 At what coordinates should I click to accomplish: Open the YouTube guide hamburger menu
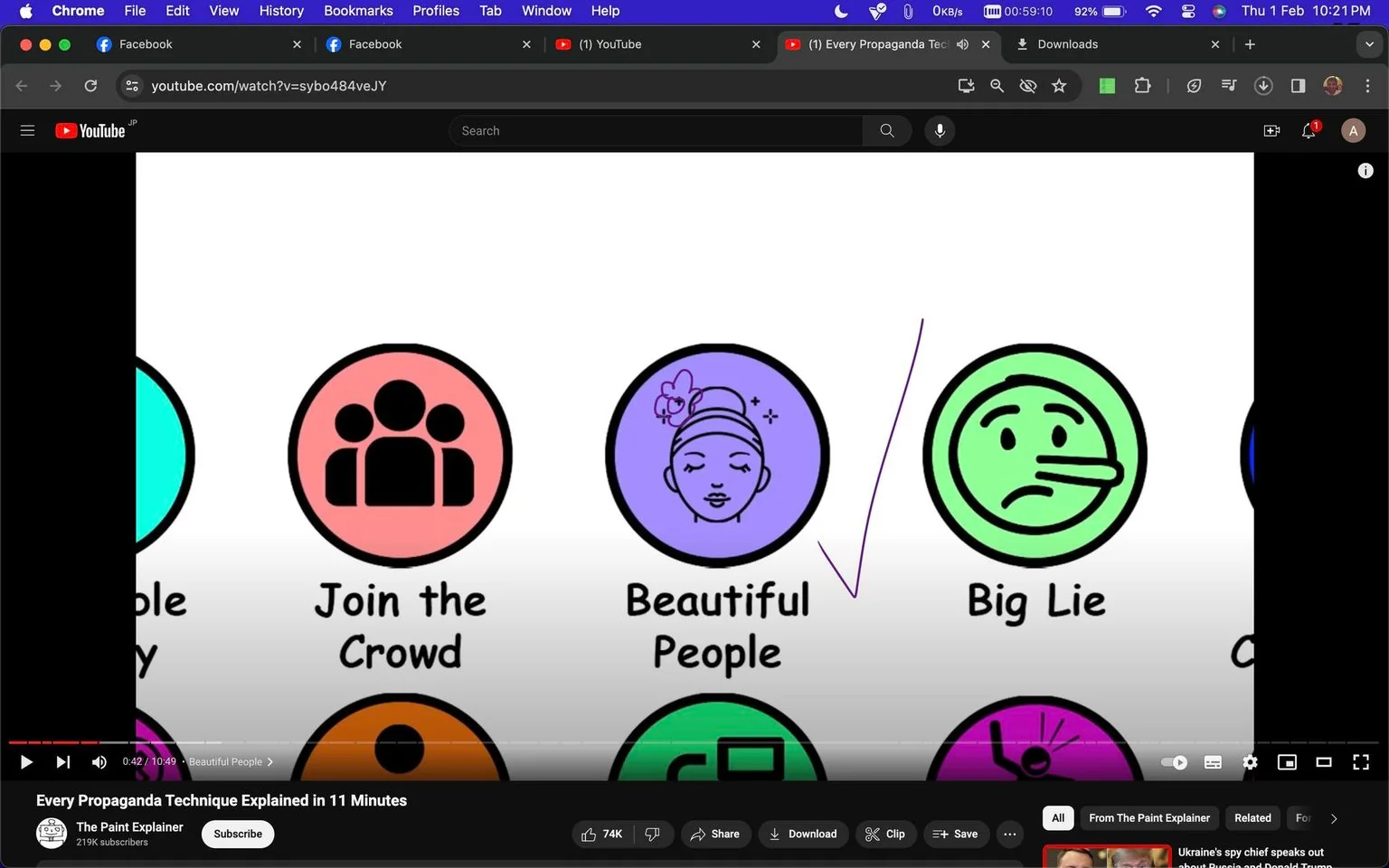27,131
